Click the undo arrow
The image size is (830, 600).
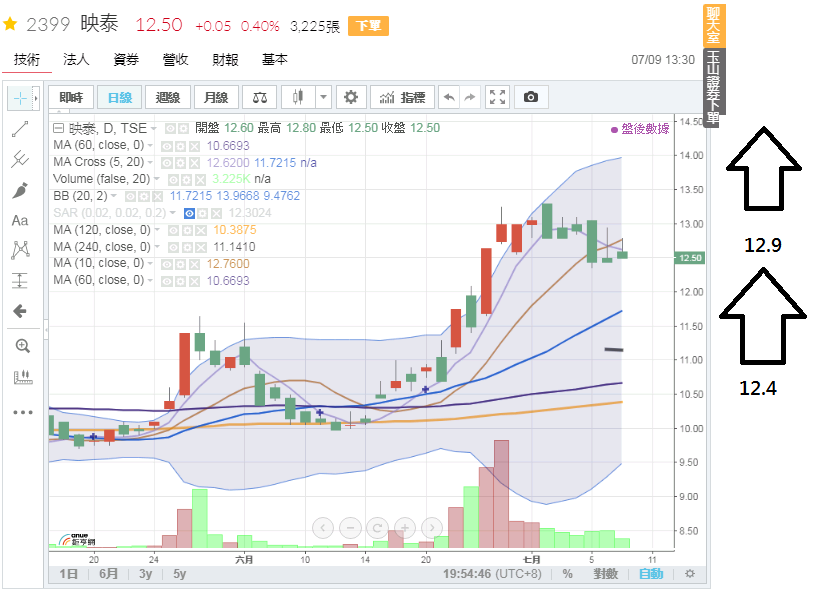click(x=449, y=97)
